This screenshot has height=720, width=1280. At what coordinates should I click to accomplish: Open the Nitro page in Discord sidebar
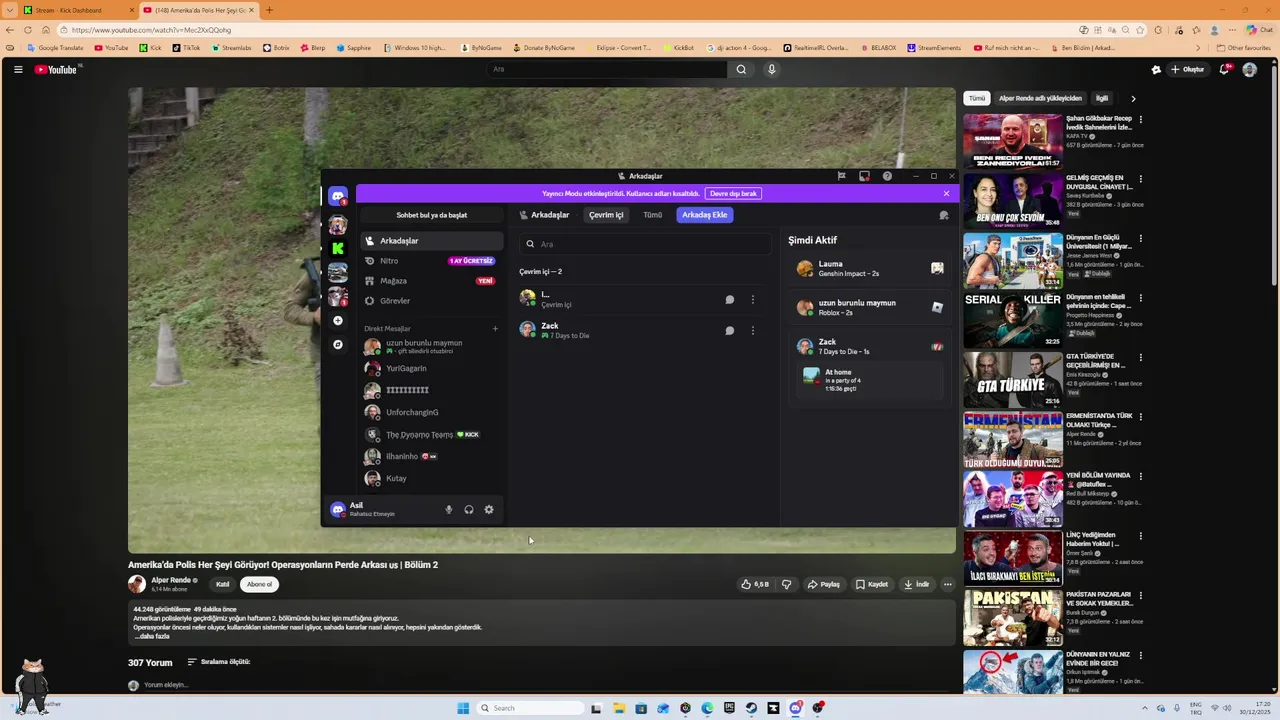pyautogui.click(x=432, y=261)
